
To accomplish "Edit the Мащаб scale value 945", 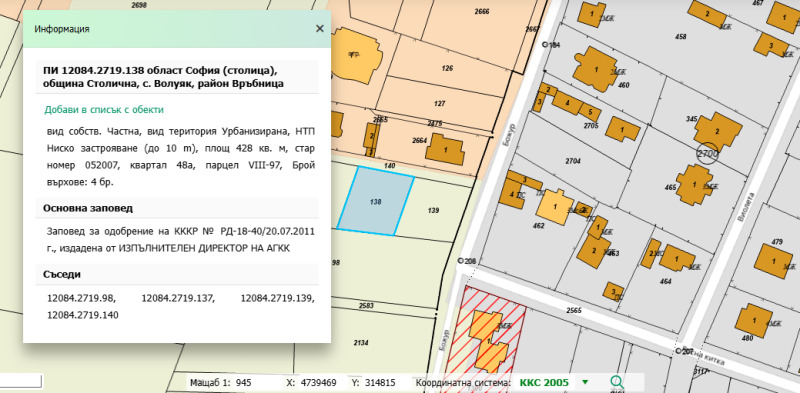I will click(x=244, y=383).
